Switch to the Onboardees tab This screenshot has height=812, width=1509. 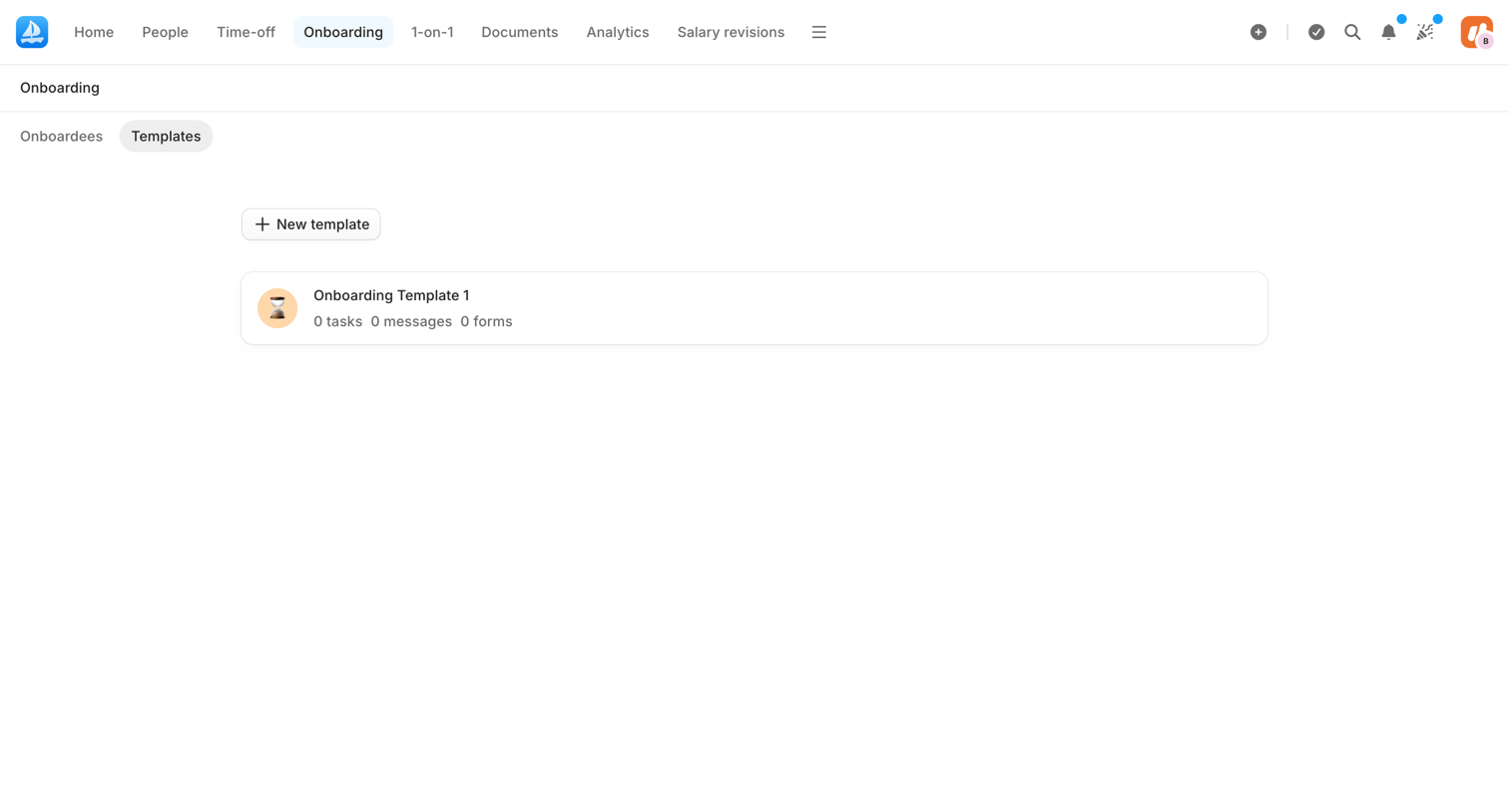click(61, 137)
